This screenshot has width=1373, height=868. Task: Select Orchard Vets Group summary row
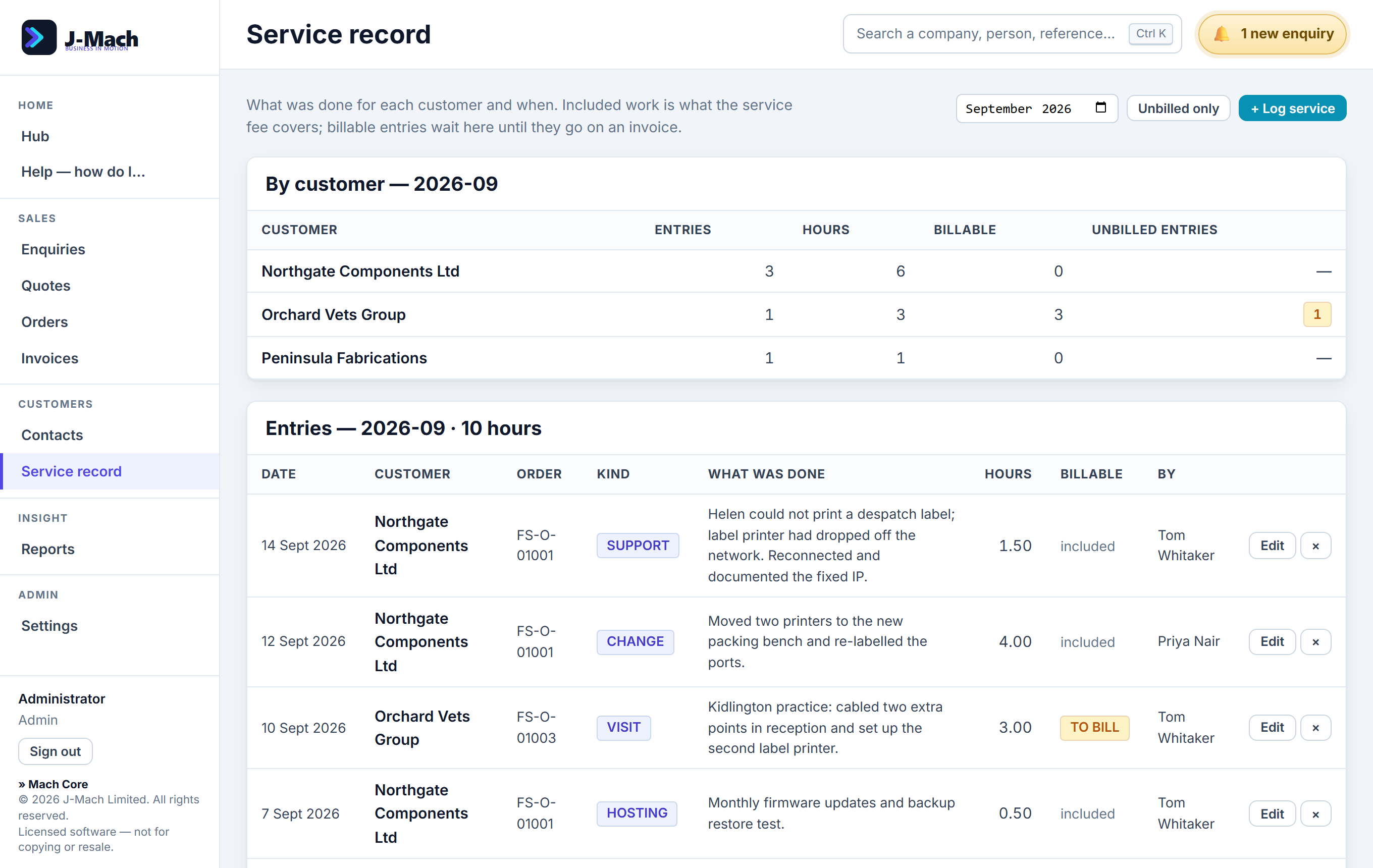pos(796,314)
